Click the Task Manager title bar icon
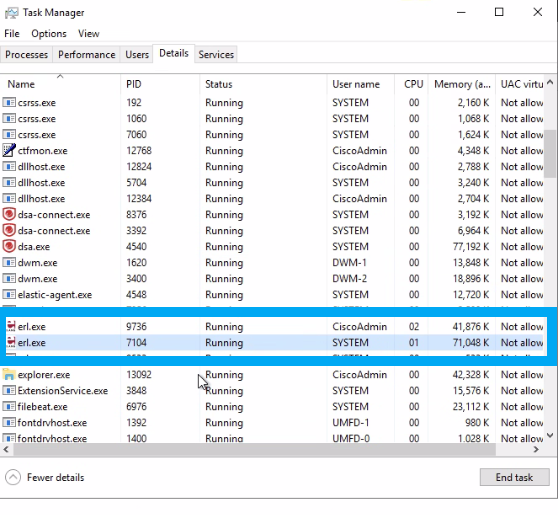 pos(11,13)
